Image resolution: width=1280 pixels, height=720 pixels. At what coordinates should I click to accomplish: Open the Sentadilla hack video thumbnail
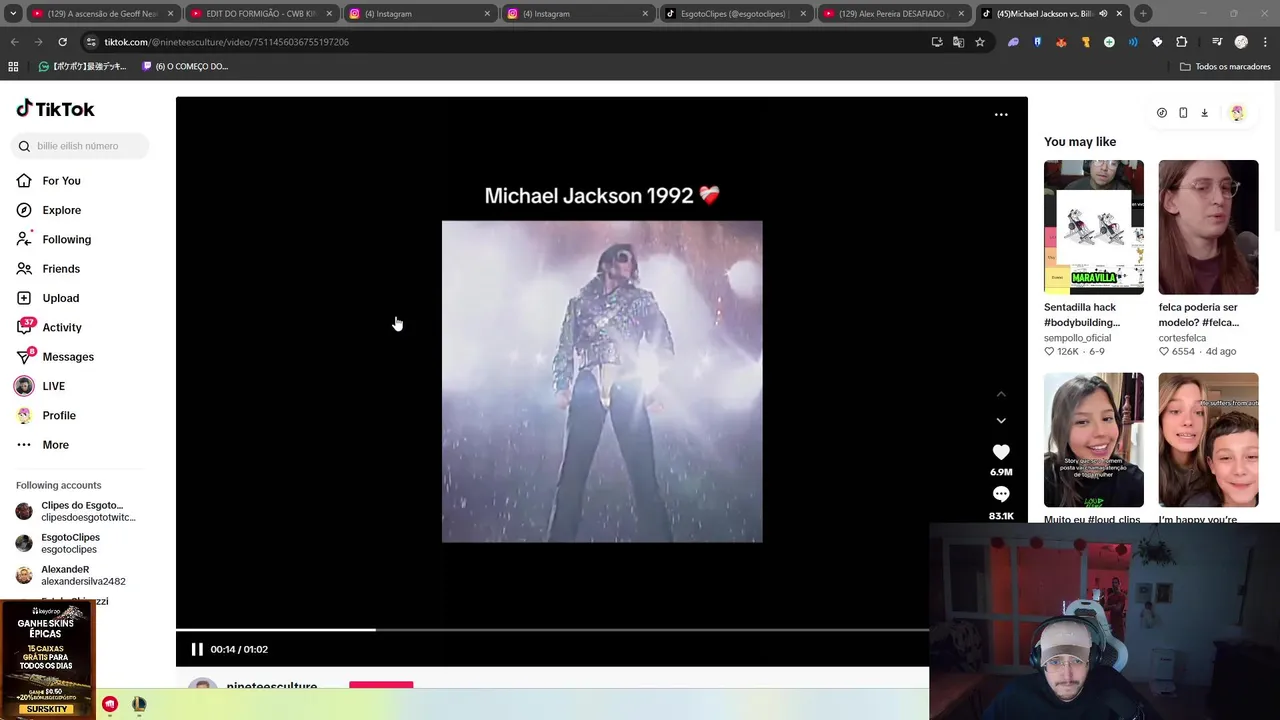[1094, 227]
